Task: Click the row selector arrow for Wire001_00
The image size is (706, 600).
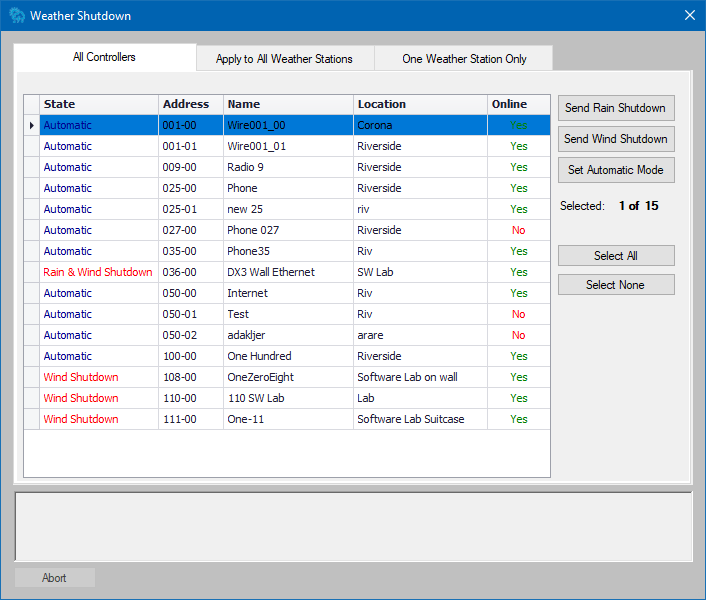Action: click(32, 126)
